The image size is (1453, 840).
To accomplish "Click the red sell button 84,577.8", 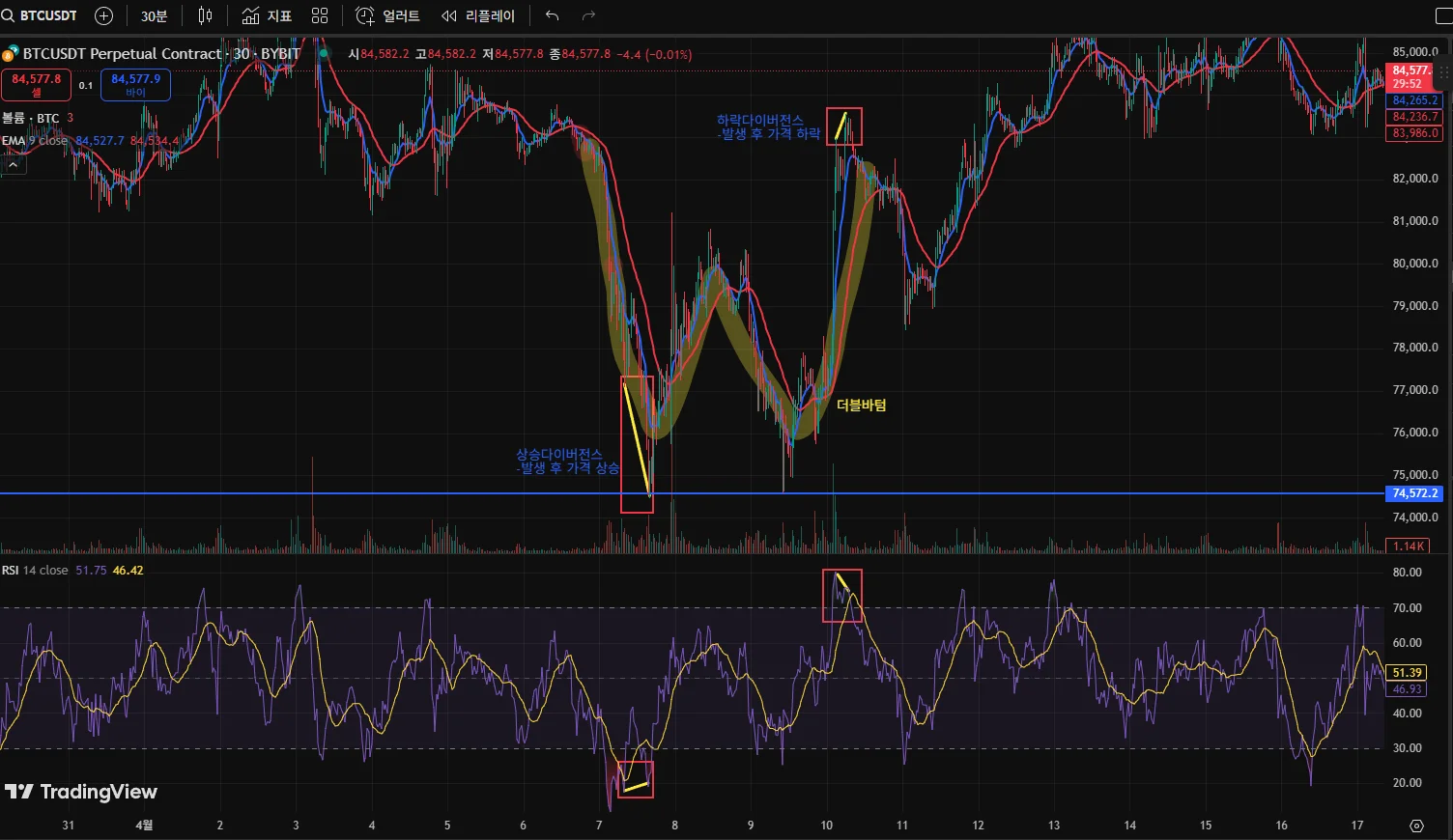I will pyautogui.click(x=36, y=85).
